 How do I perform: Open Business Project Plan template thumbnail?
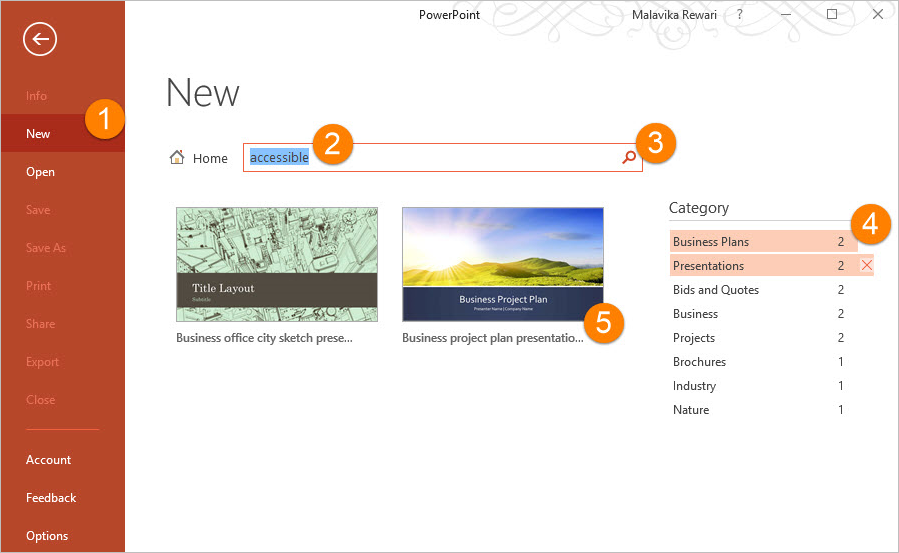pos(503,264)
